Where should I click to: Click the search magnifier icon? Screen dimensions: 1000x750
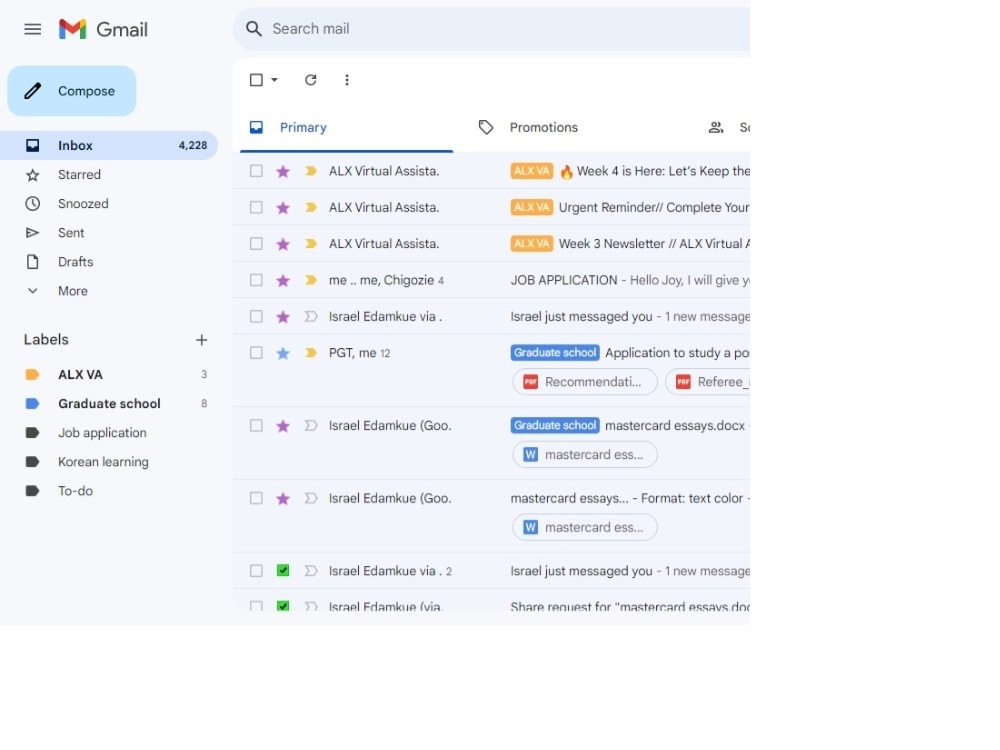[x=254, y=29]
